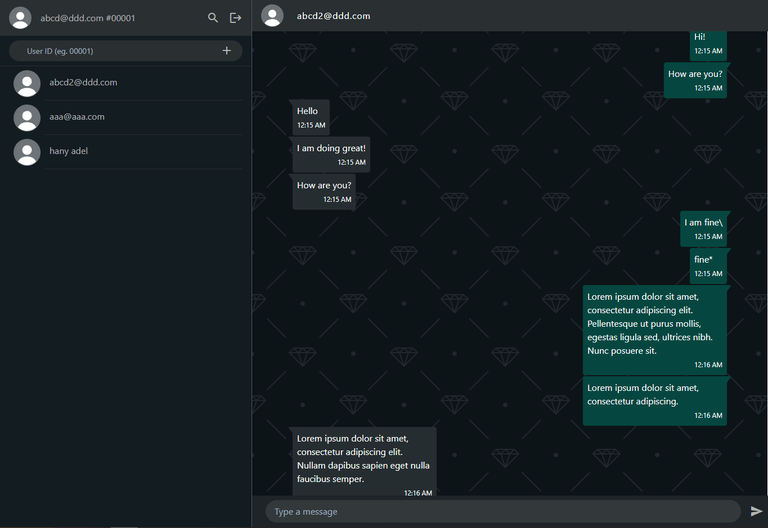Click the logout icon
Image resolution: width=768 pixels, height=528 pixels.
click(x=235, y=18)
